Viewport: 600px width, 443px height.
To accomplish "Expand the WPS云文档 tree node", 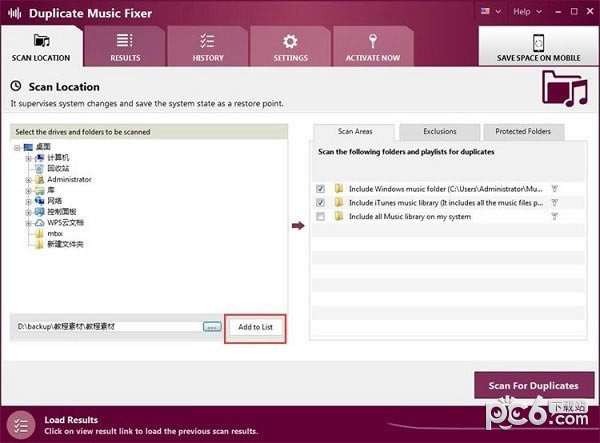I will (x=28, y=223).
